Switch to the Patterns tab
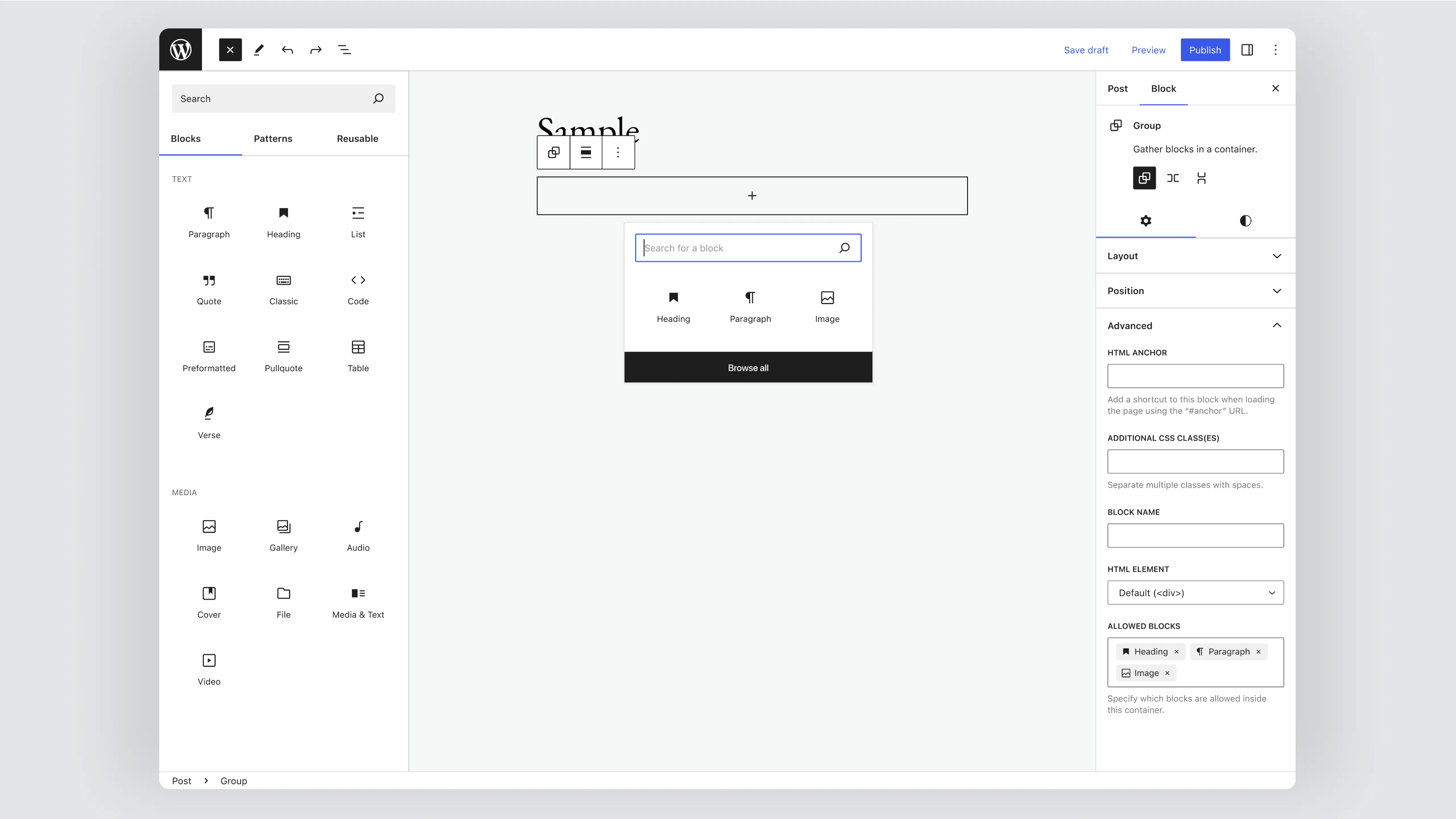Viewport: 1456px width, 819px height. (x=272, y=138)
